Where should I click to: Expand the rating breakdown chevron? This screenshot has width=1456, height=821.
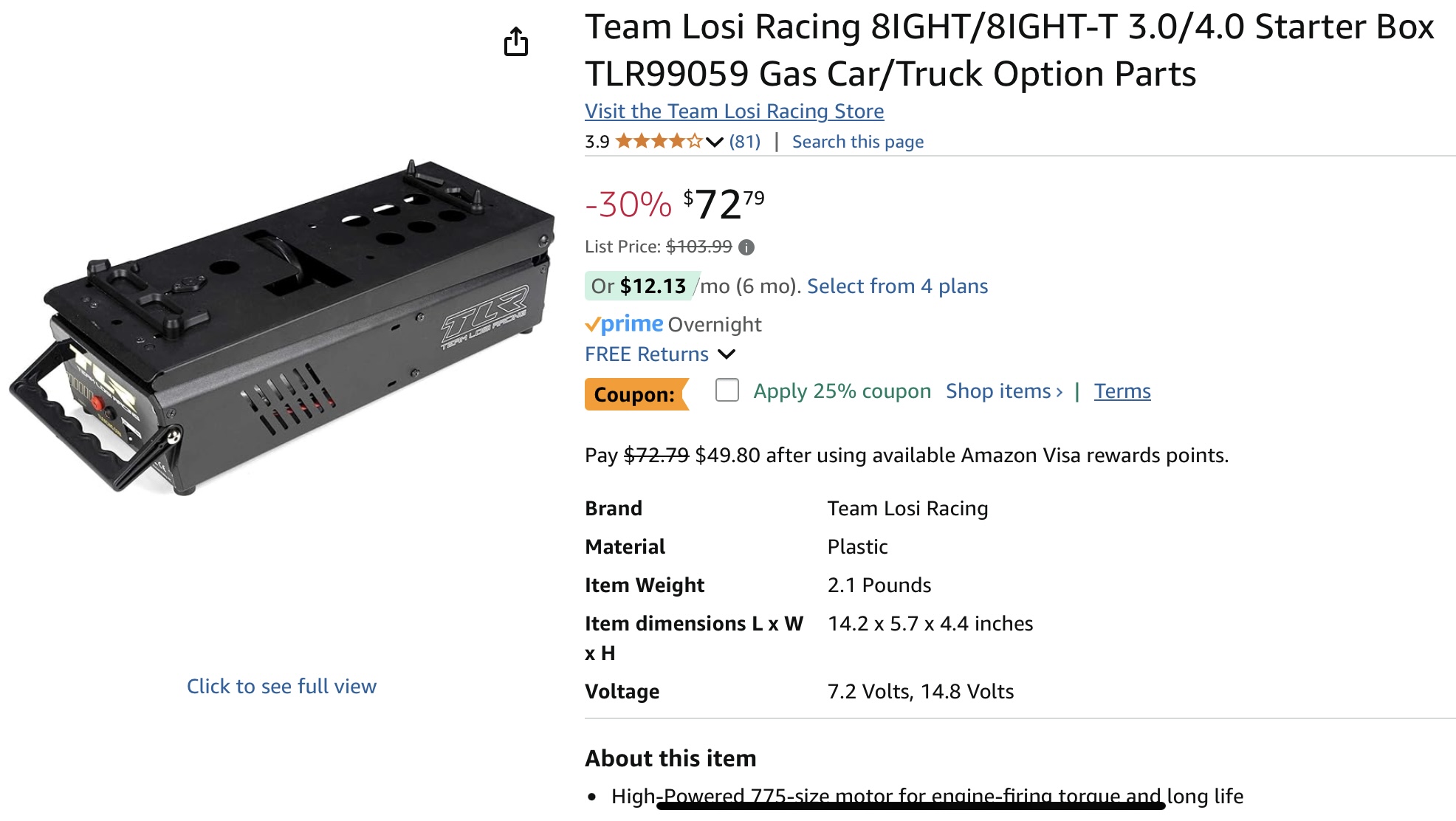click(714, 142)
